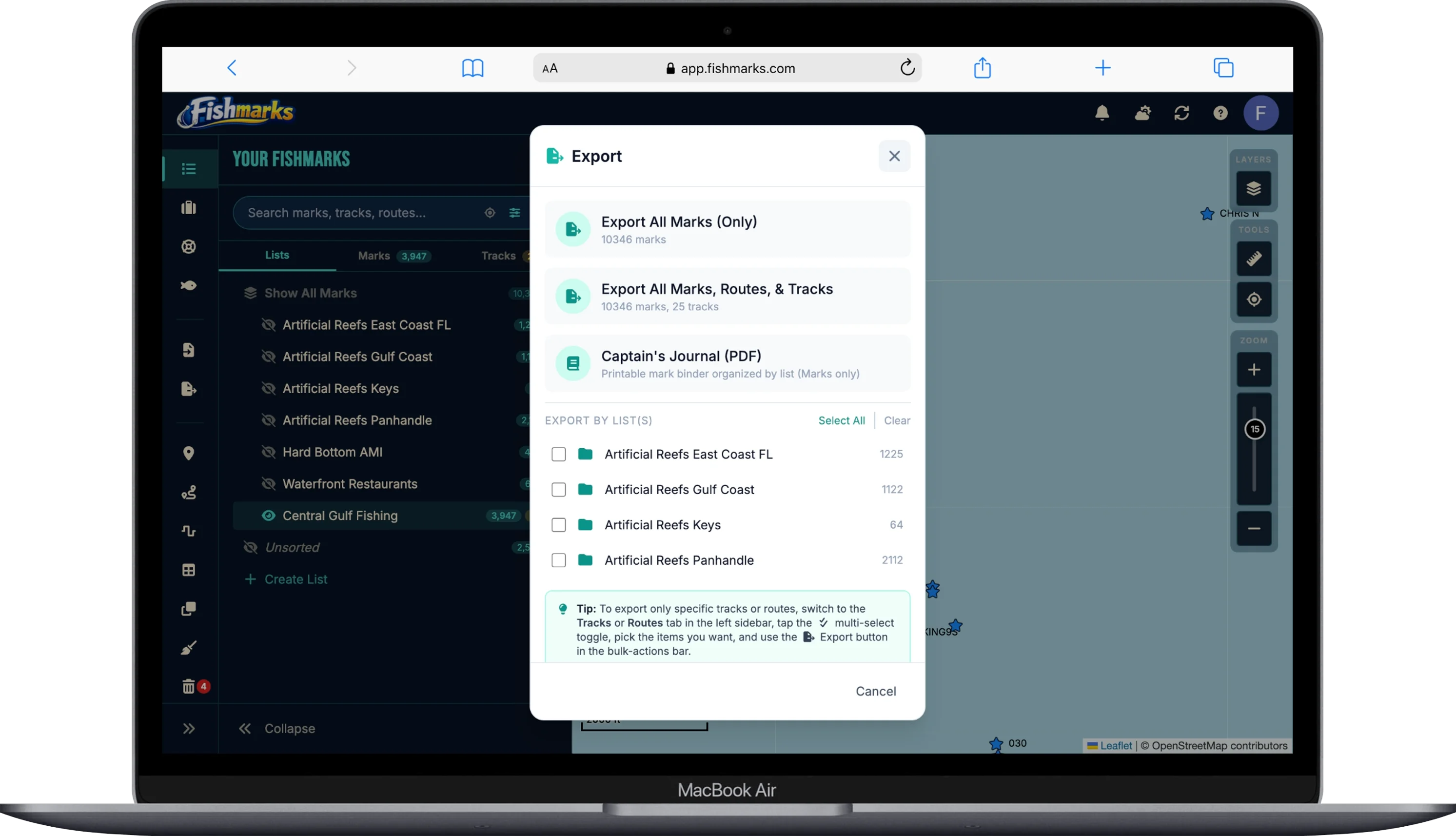1456x836 pixels.
Task: Zoom out with the minus button
Action: click(1254, 529)
